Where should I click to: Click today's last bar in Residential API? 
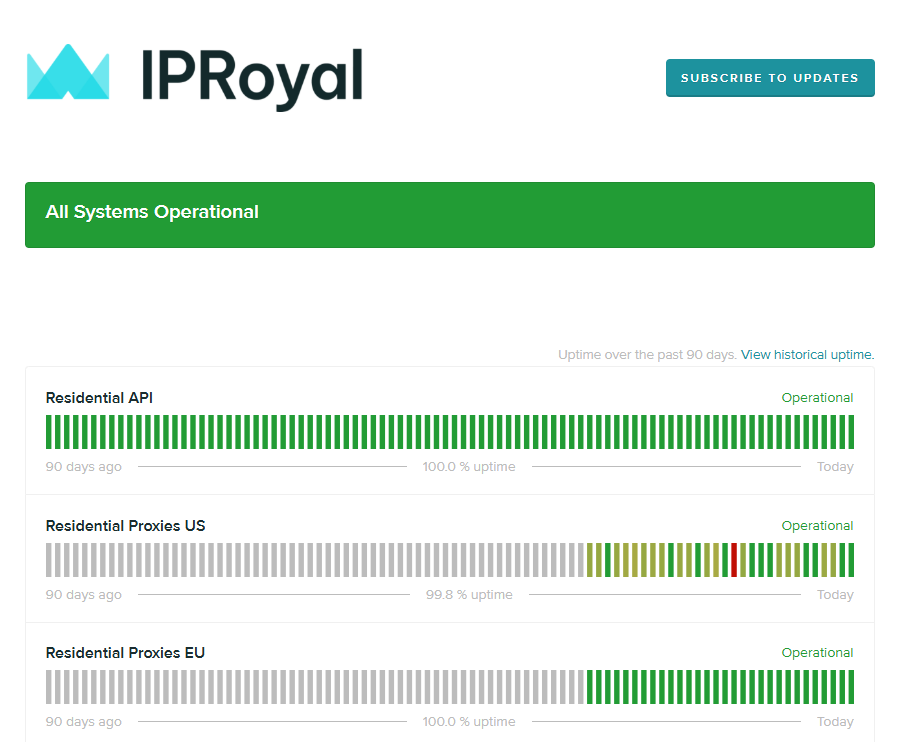click(x=851, y=432)
